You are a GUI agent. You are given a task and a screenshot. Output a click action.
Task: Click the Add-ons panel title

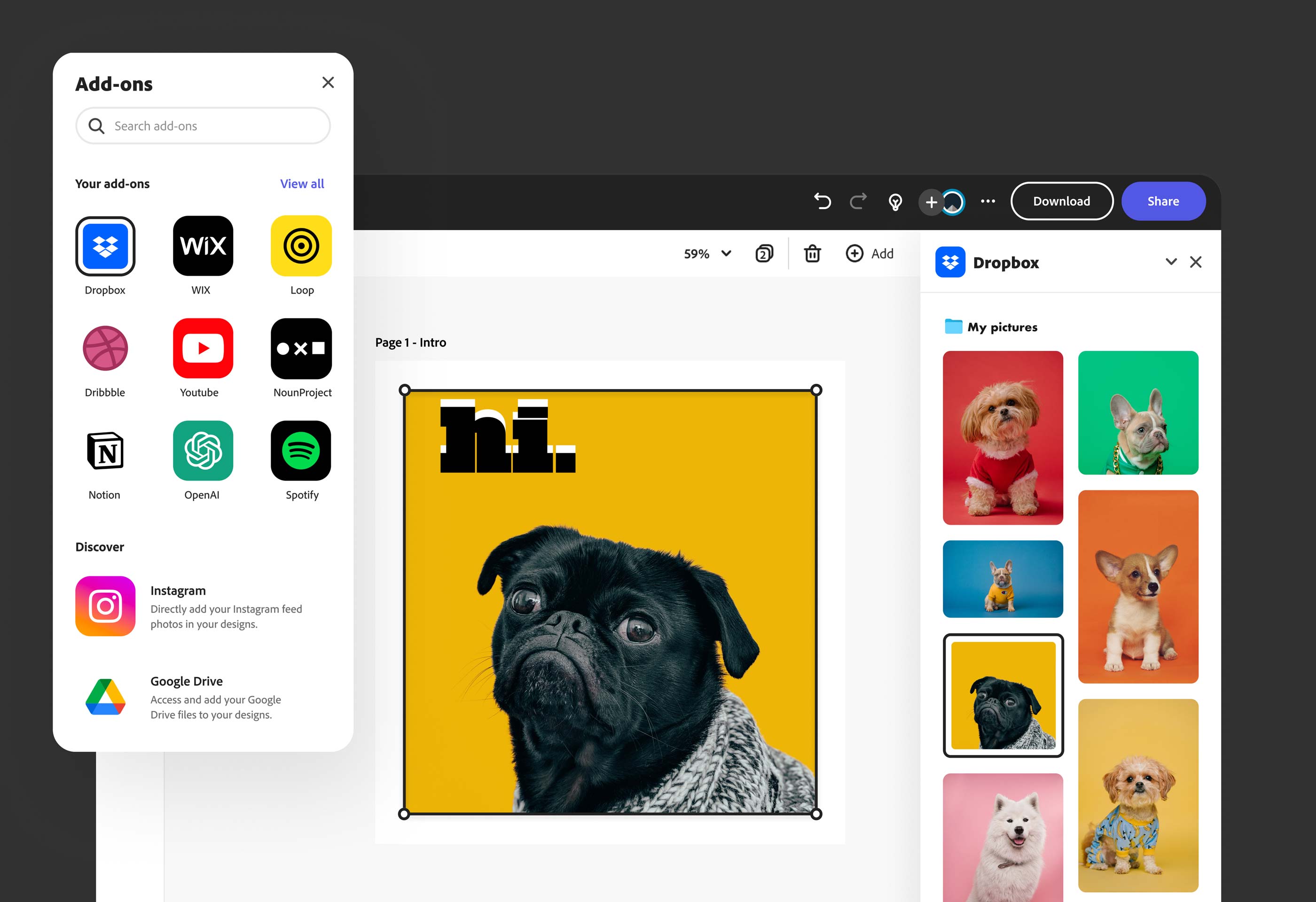click(x=114, y=84)
